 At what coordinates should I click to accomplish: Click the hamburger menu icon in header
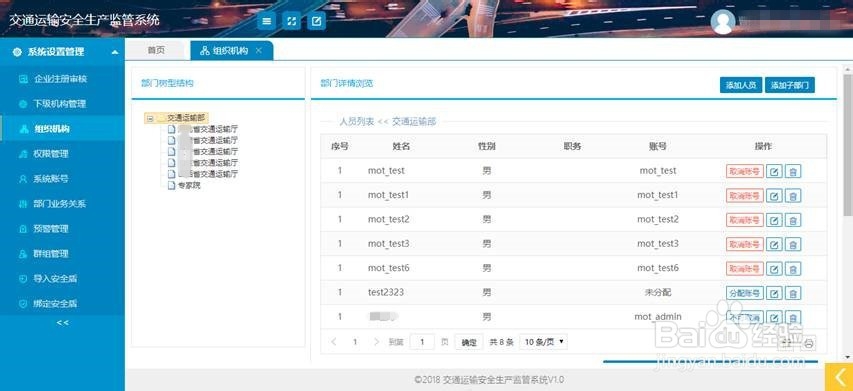[x=267, y=21]
